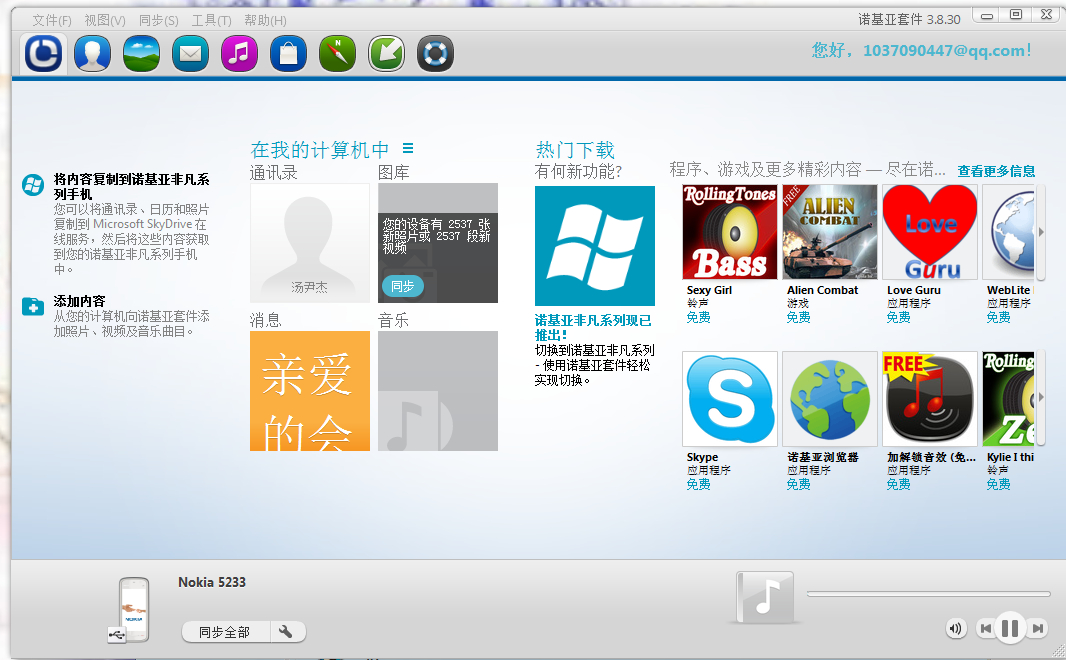This screenshot has height=660, width=1066.
Task: Open the Messages envelope icon
Action: 190,53
